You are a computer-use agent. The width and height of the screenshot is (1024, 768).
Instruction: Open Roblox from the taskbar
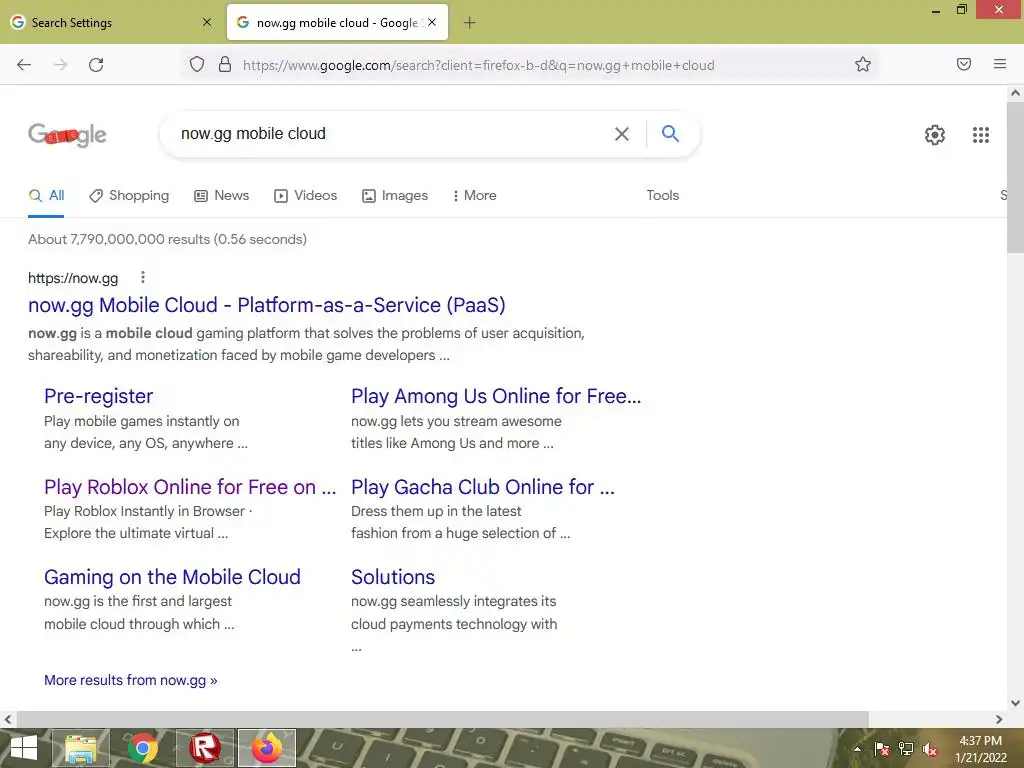pos(204,748)
